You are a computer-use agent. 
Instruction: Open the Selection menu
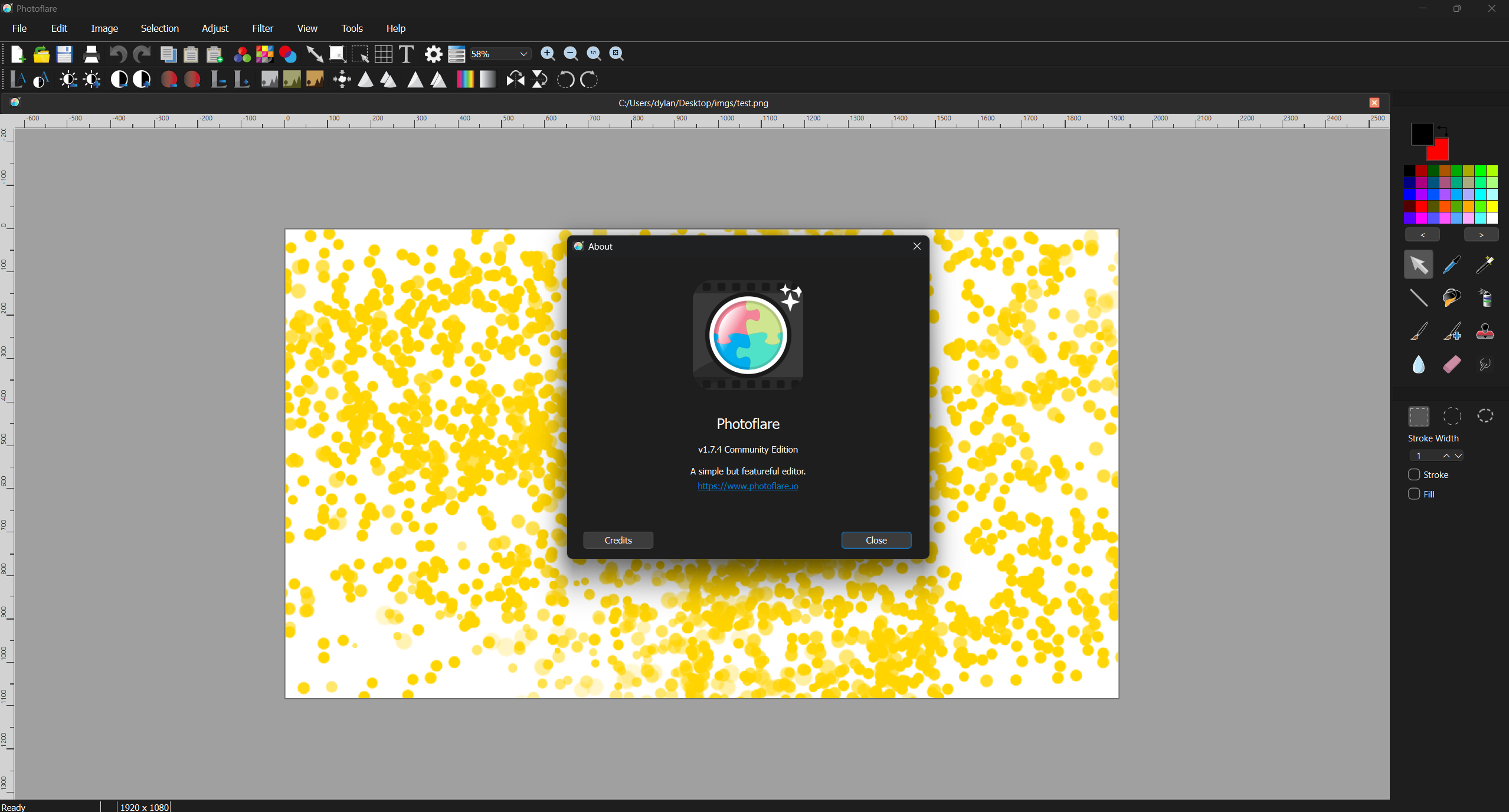click(x=159, y=28)
